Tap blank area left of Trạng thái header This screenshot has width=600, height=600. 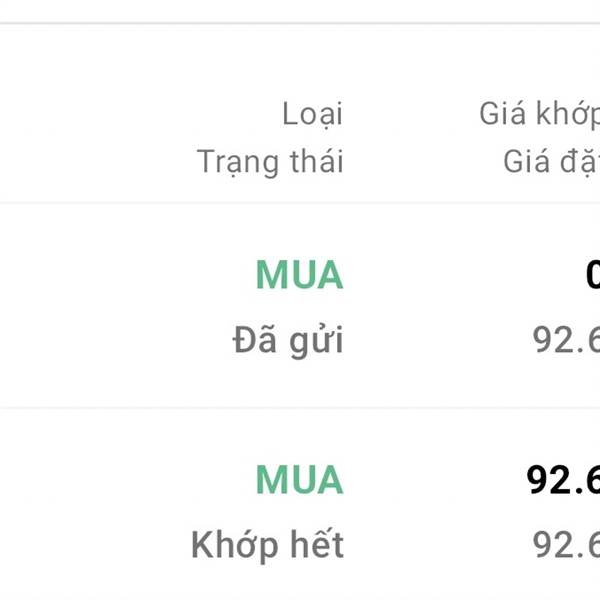90,161
